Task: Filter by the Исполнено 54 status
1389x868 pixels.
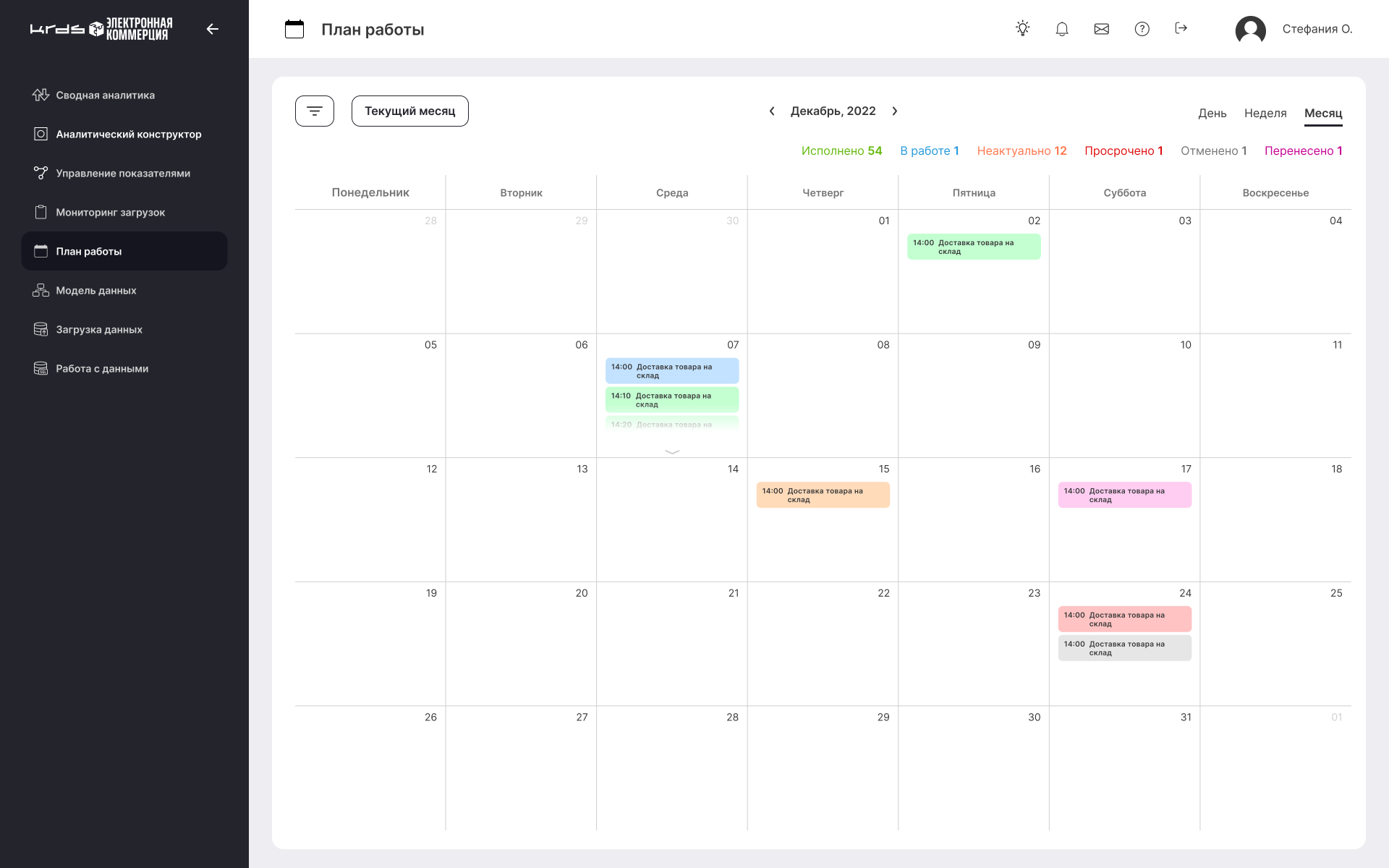Action: pyautogui.click(x=841, y=150)
